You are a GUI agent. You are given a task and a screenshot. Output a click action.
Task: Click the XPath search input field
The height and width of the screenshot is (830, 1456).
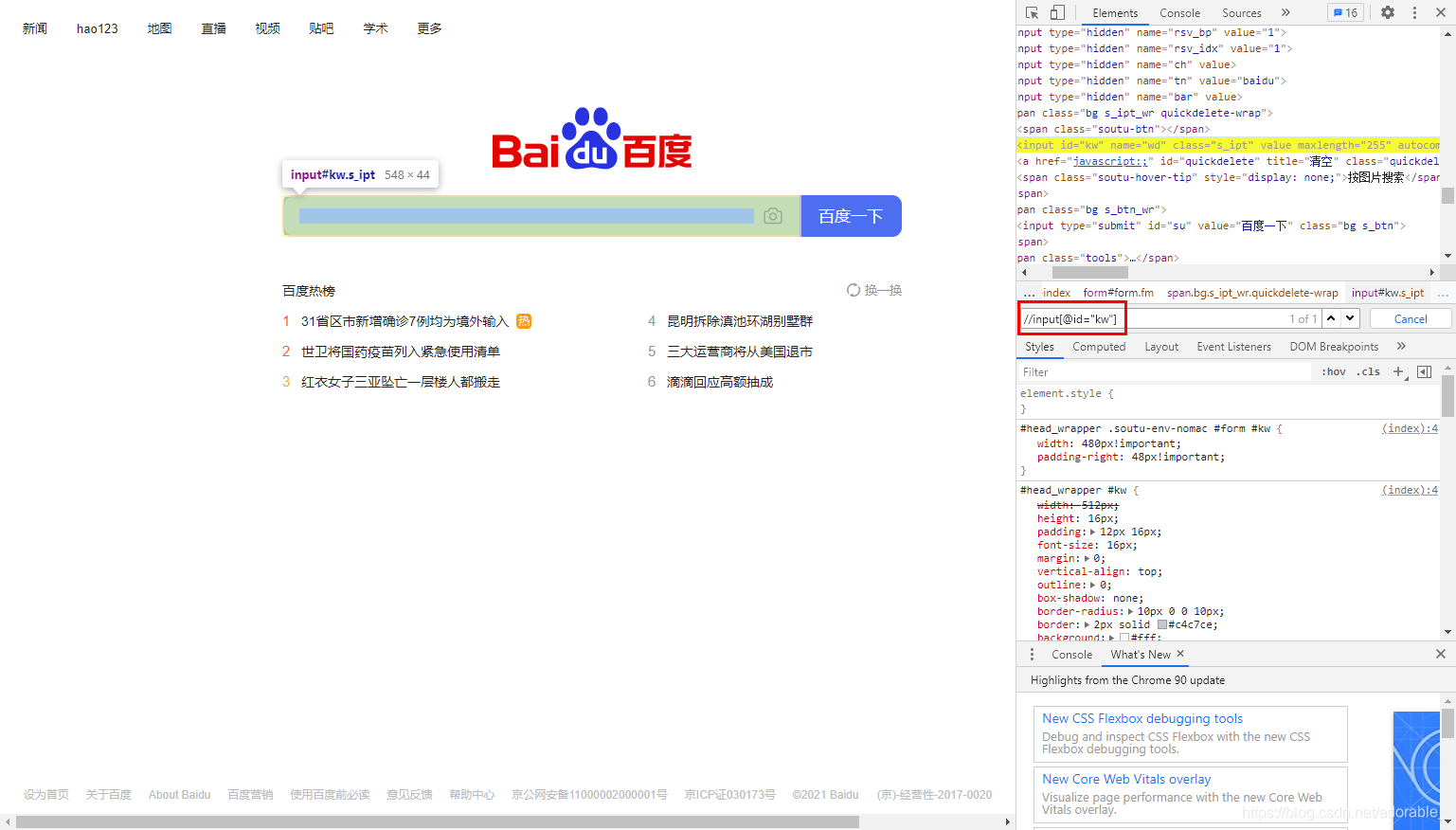click(x=1071, y=318)
